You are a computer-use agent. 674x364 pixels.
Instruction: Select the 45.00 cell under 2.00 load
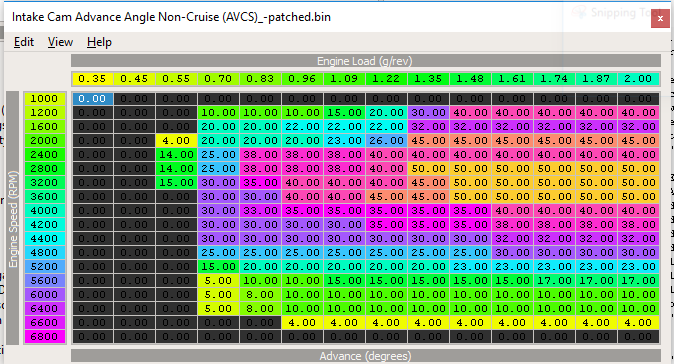pos(638,141)
